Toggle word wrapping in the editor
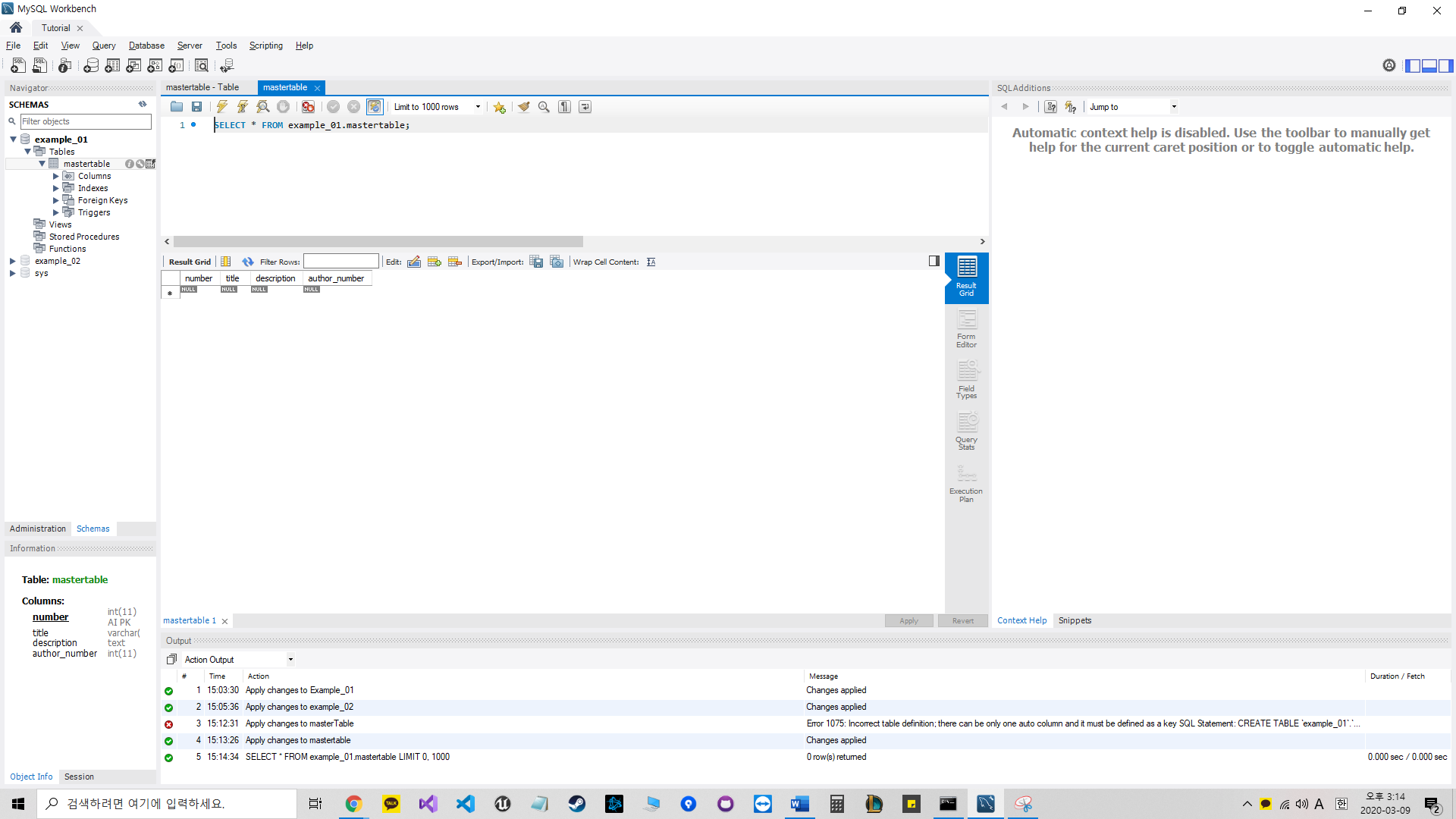Screen dimensions: 1456x819 click(x=585, y=107)
